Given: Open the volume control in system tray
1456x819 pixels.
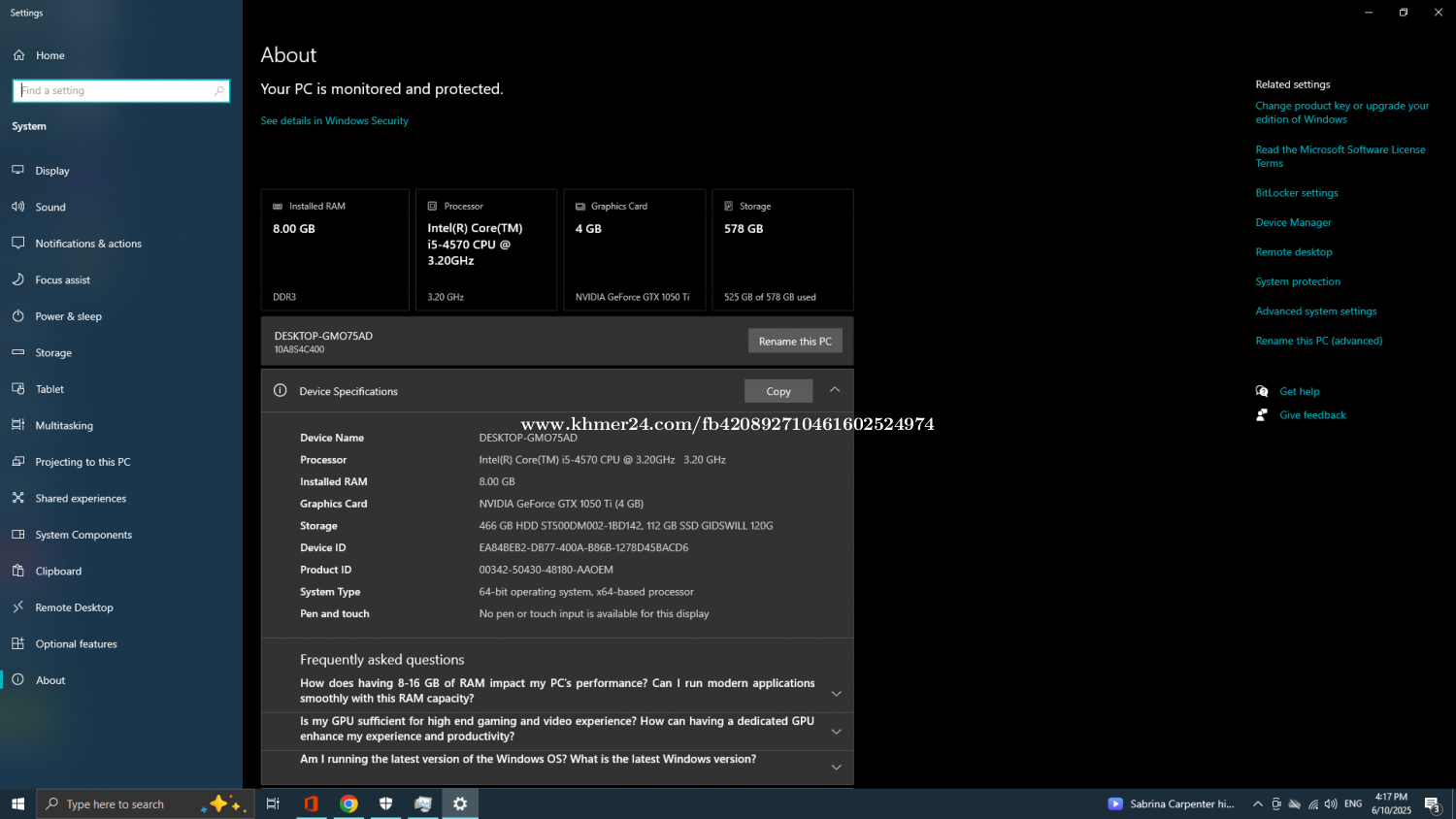Looking at the screenshot, I should click(x=1331, y=803).
